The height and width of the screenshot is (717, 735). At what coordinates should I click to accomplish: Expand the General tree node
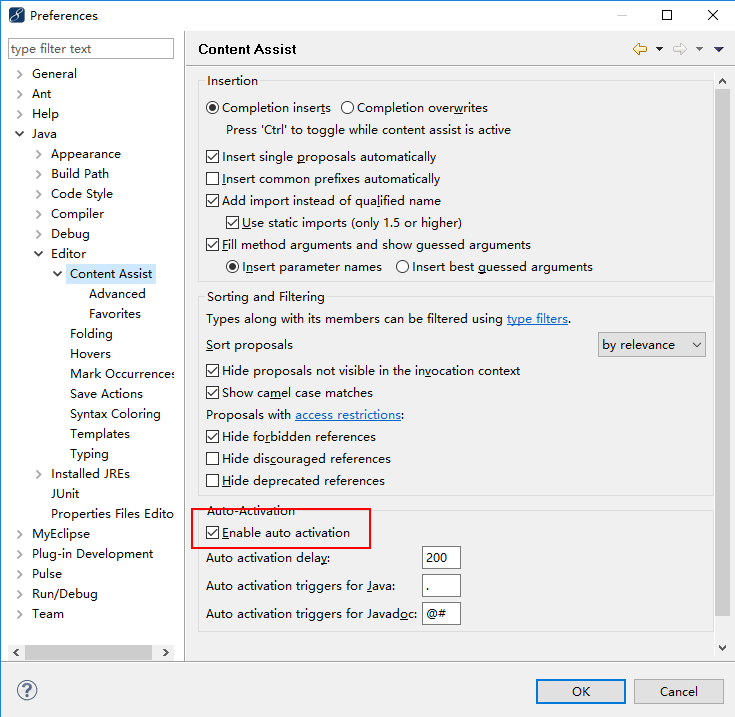pyautogui.click(x=20, y=74)
